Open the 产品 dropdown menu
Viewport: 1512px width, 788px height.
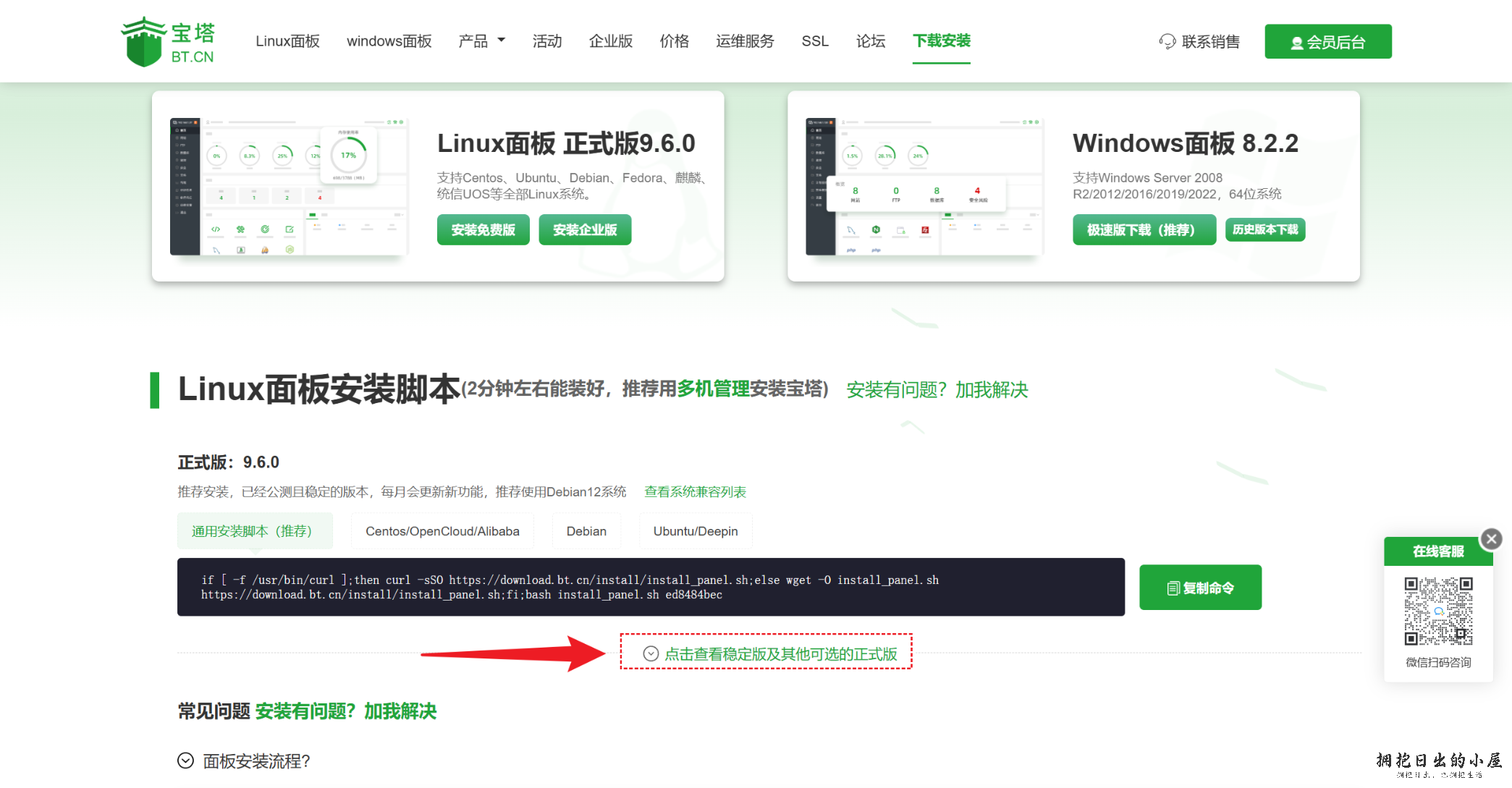(x=481, y=41)
